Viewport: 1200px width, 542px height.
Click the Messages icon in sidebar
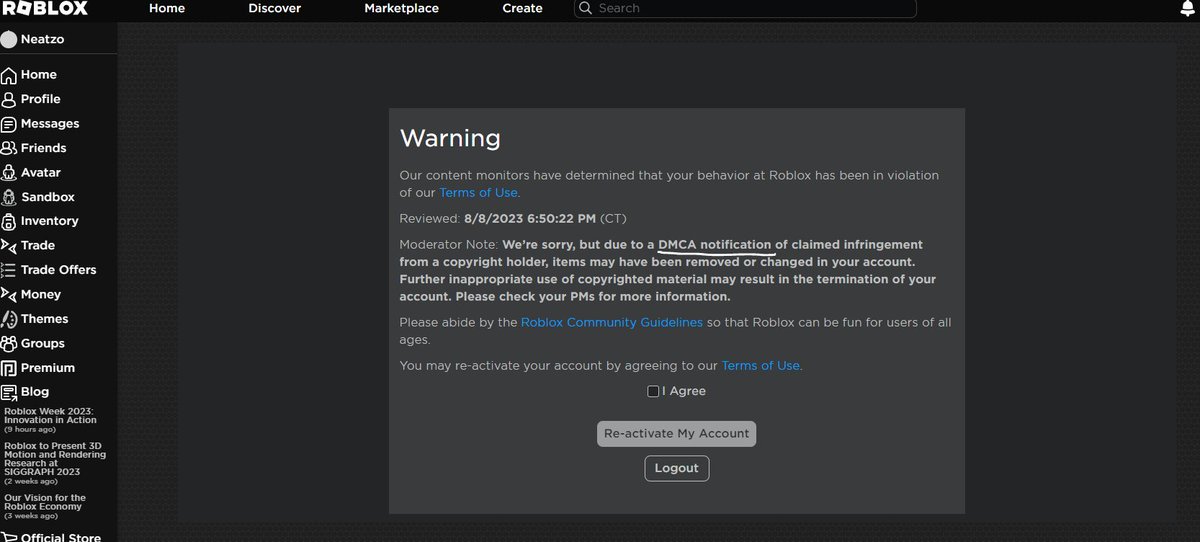click(9, 124)
